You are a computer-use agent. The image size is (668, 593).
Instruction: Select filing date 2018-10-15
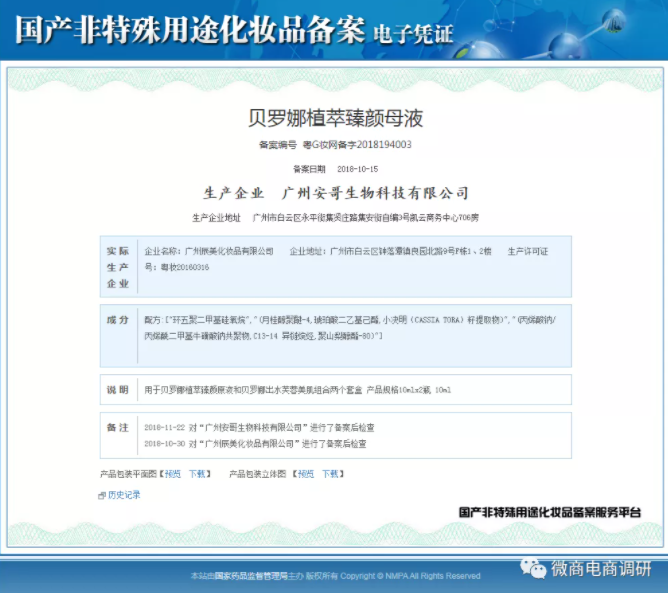357,169
